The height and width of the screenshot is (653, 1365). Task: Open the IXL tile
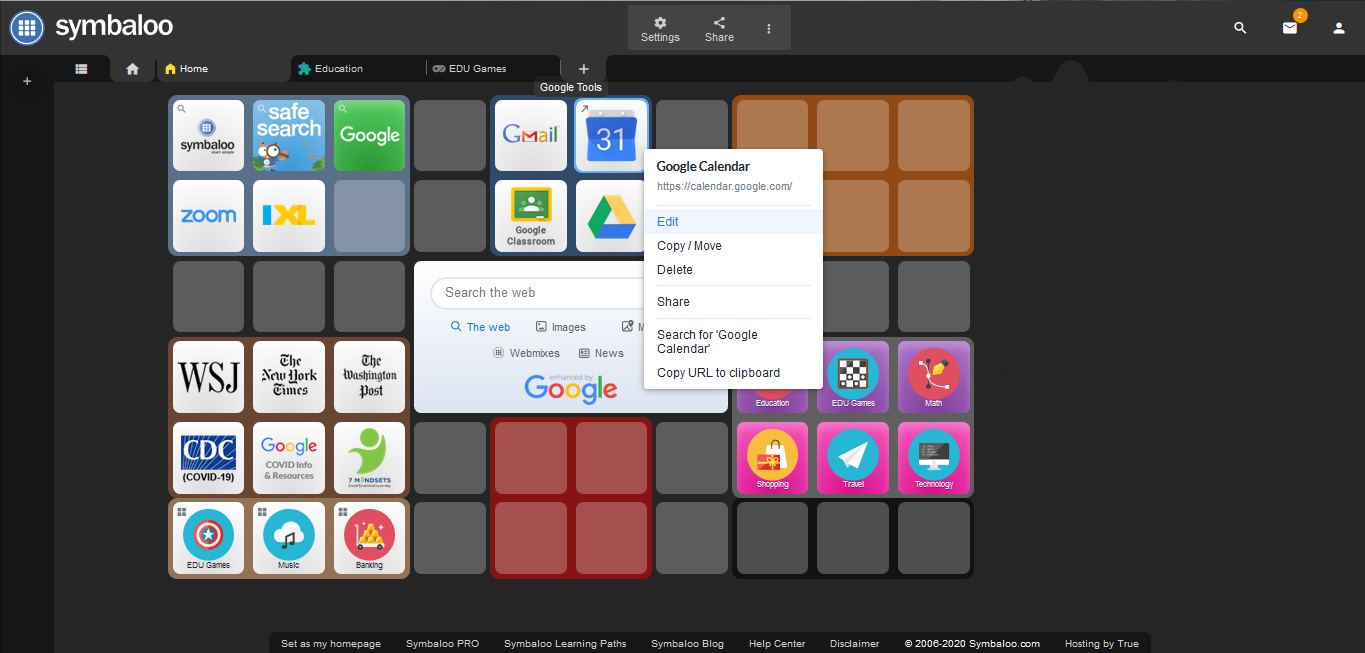point(289,216)
